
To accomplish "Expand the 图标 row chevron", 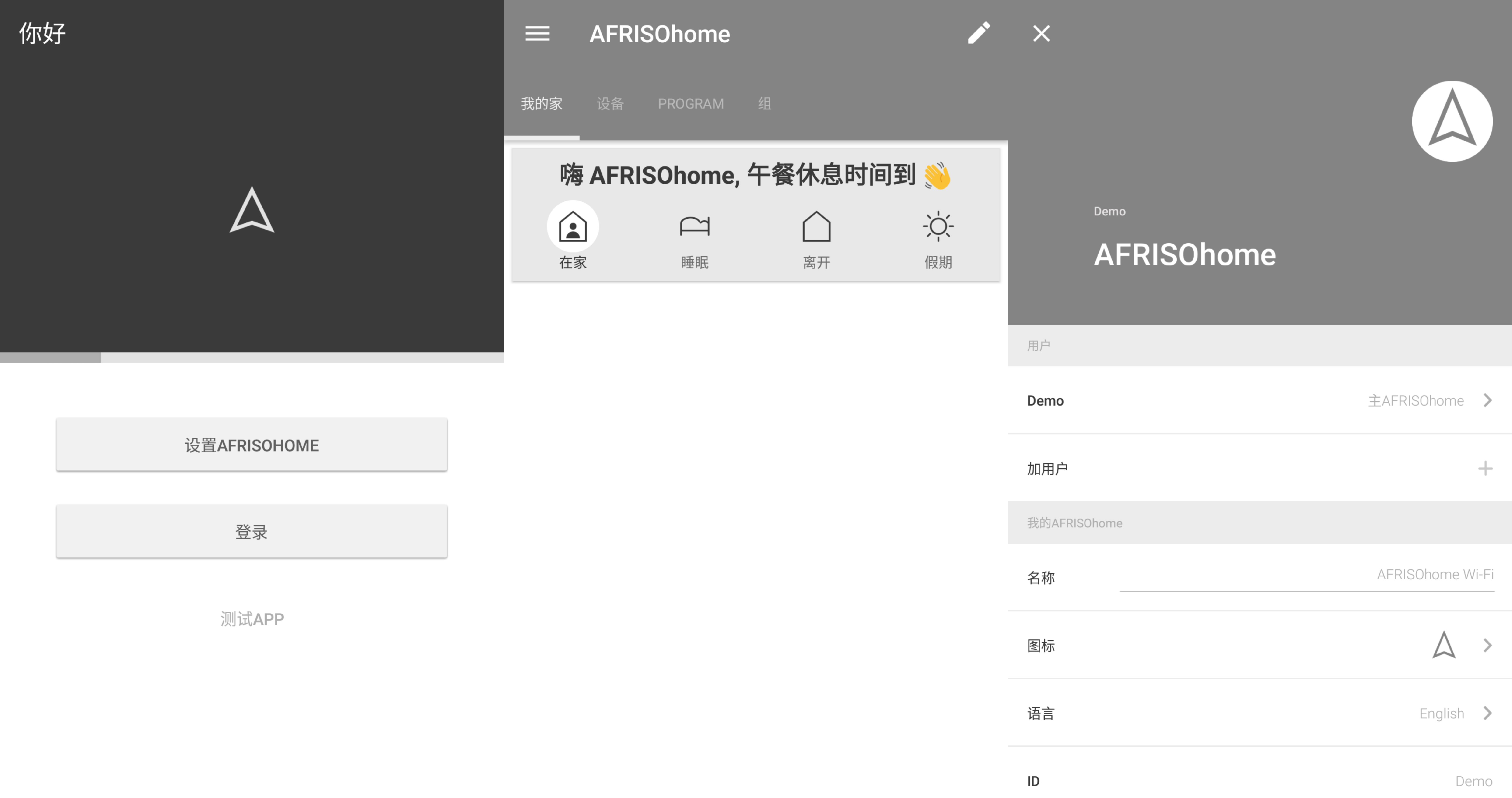I will [x=1487, y=645].
